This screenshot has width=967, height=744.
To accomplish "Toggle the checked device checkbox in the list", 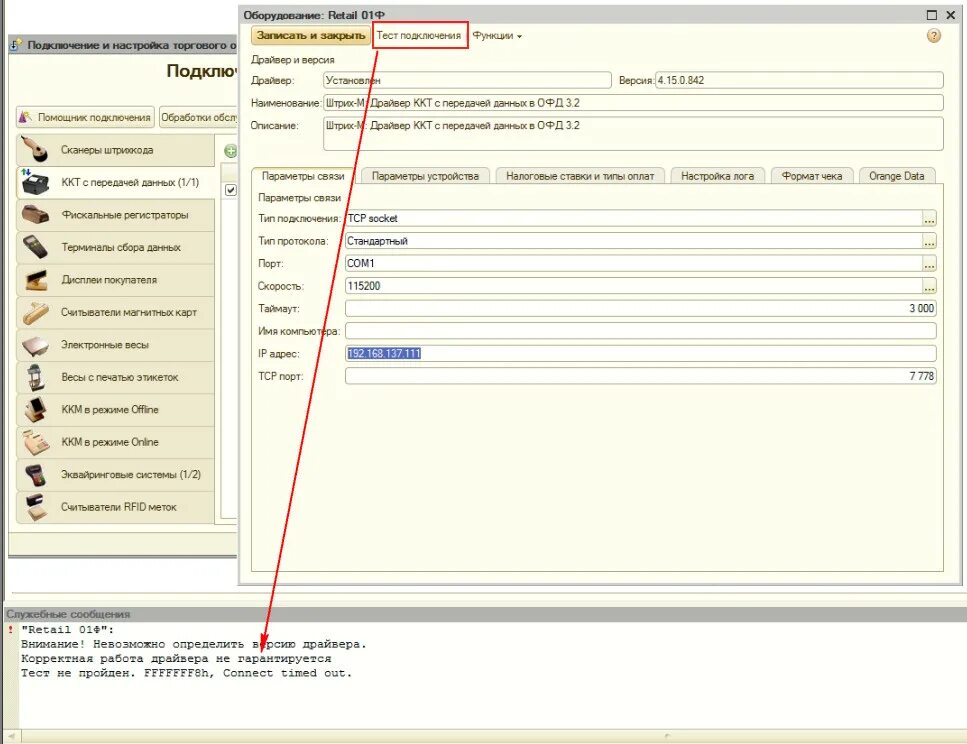I will pyautogui.click(x=231, y=189).
